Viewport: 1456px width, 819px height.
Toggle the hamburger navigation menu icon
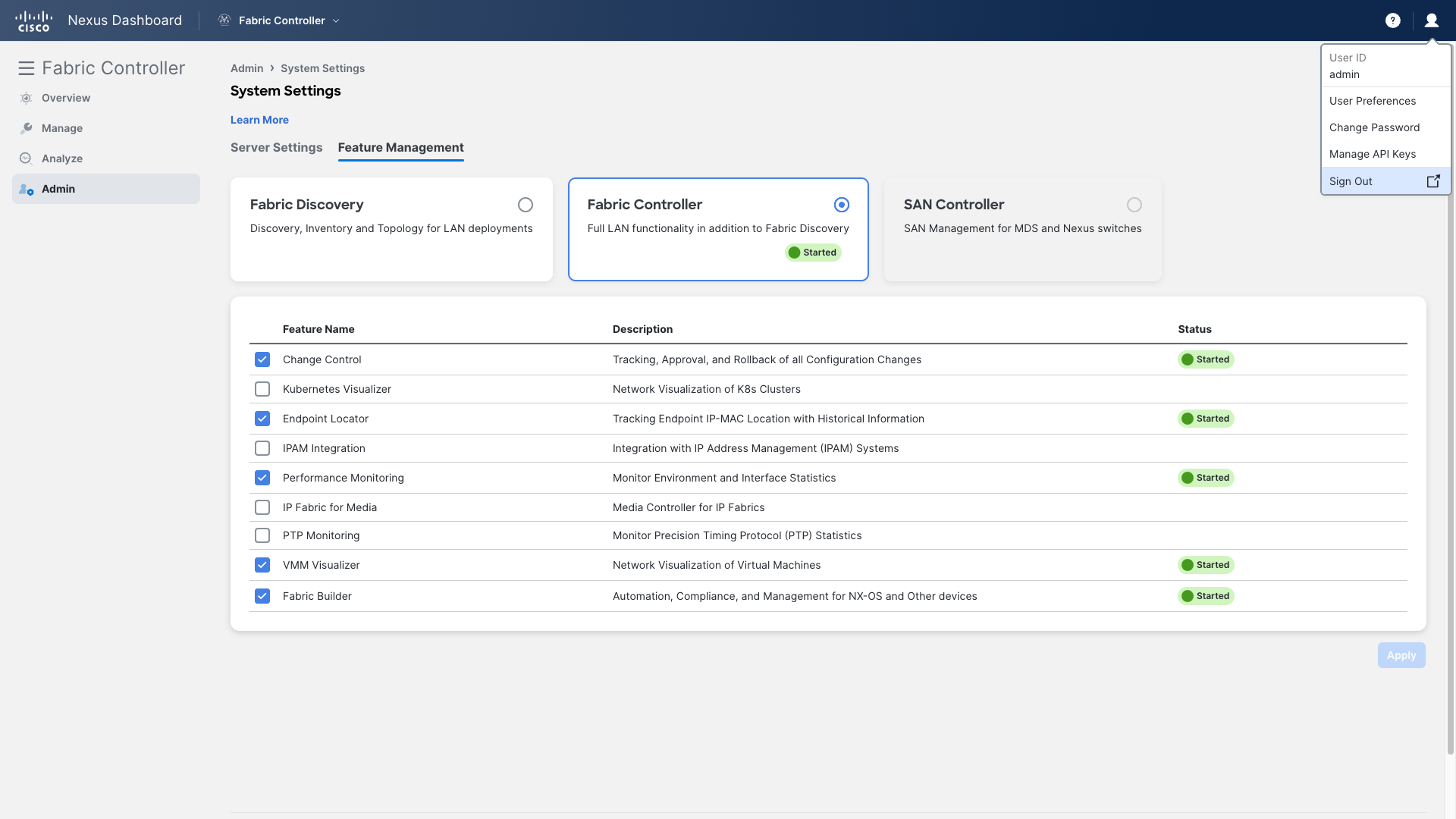click(27, 68)
